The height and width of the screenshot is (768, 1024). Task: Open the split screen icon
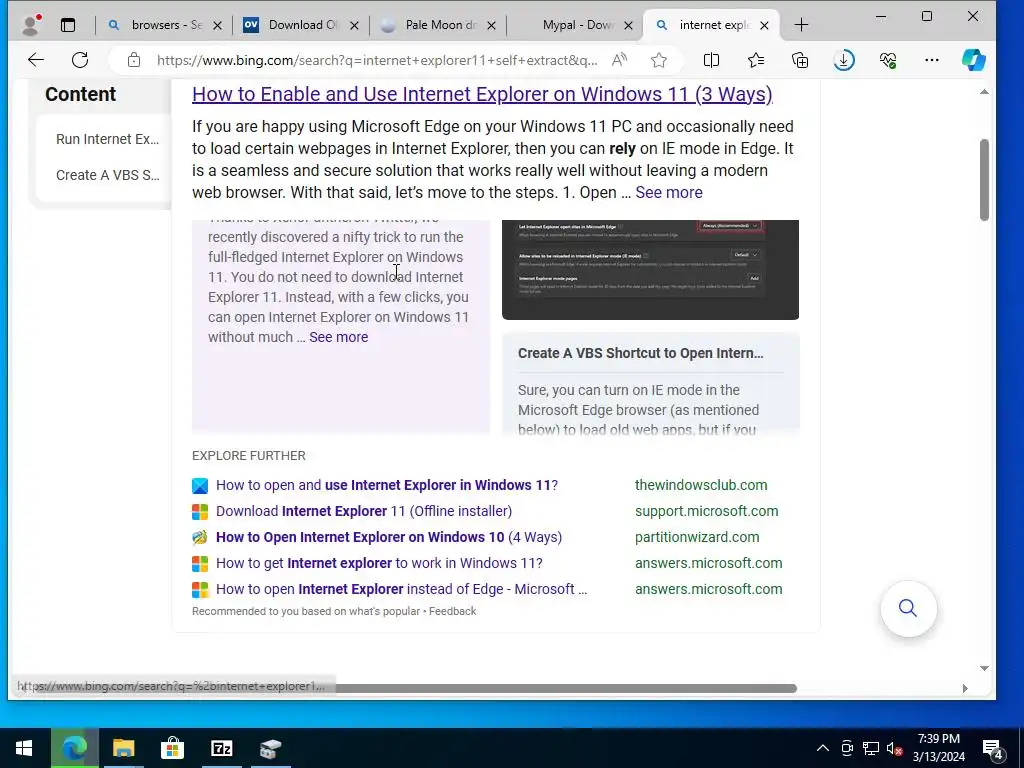(711, 60)
